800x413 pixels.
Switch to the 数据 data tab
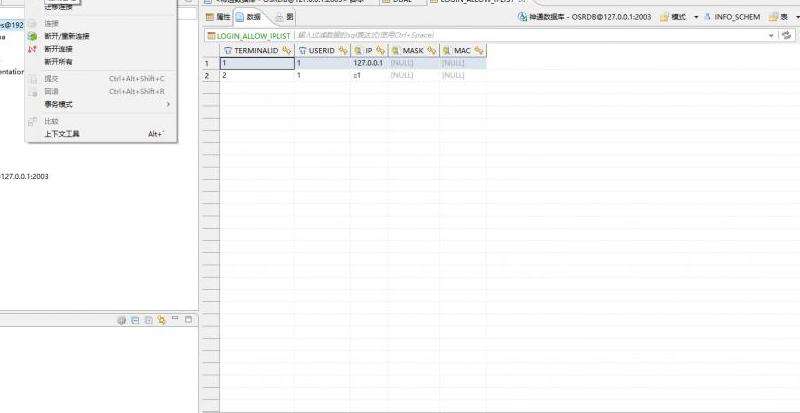pos(248,17)
